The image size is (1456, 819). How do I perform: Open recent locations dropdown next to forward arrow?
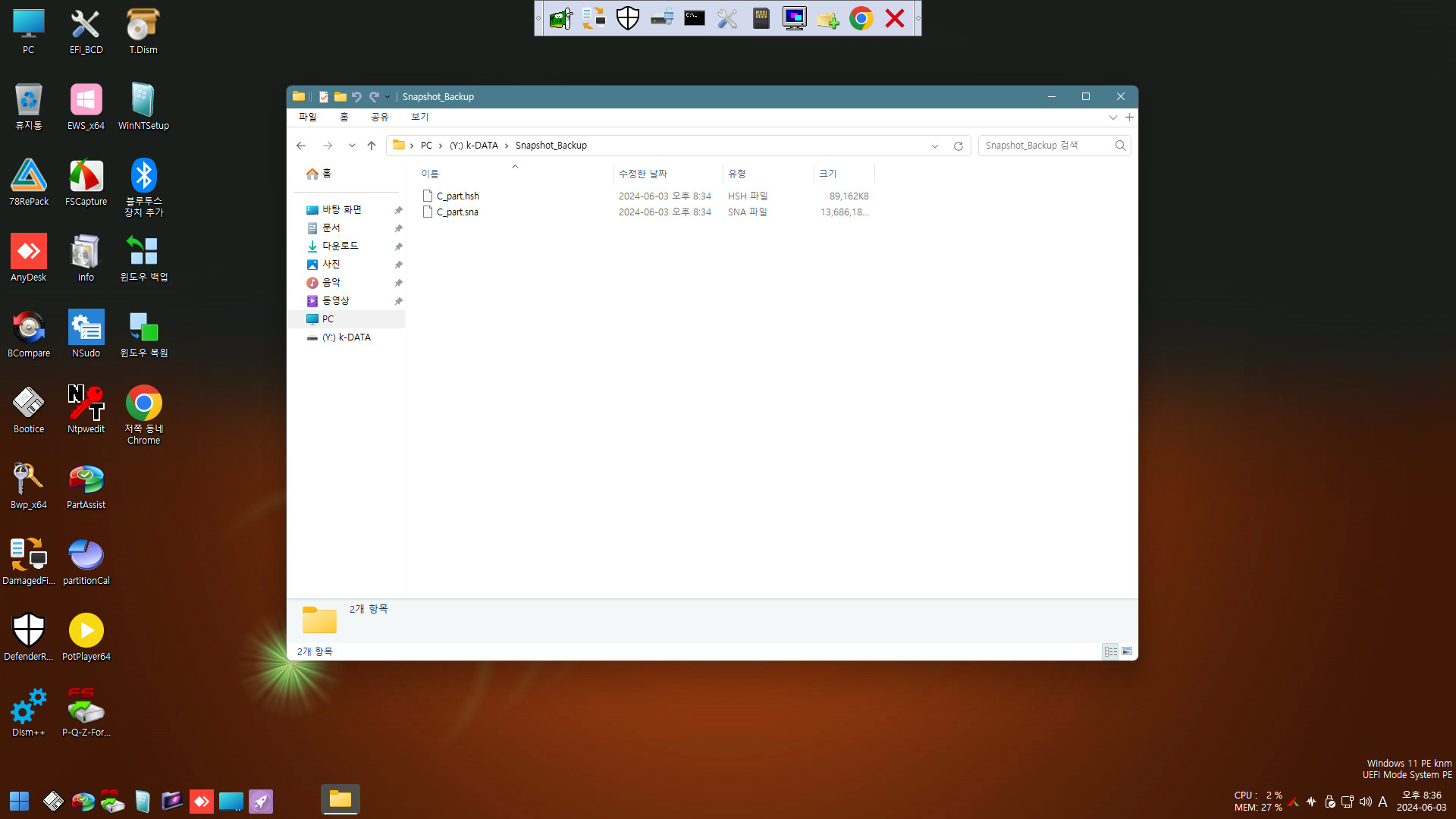352,146
